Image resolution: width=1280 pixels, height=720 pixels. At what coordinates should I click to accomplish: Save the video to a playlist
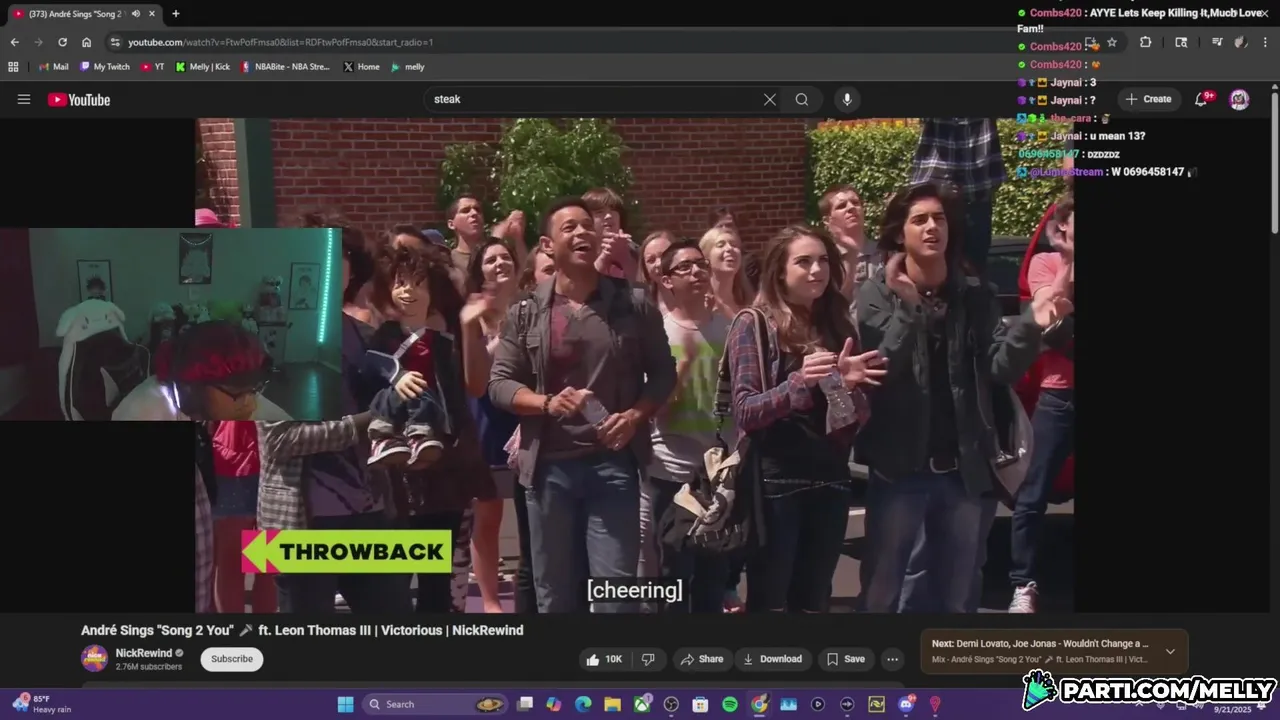coord(845,659)
